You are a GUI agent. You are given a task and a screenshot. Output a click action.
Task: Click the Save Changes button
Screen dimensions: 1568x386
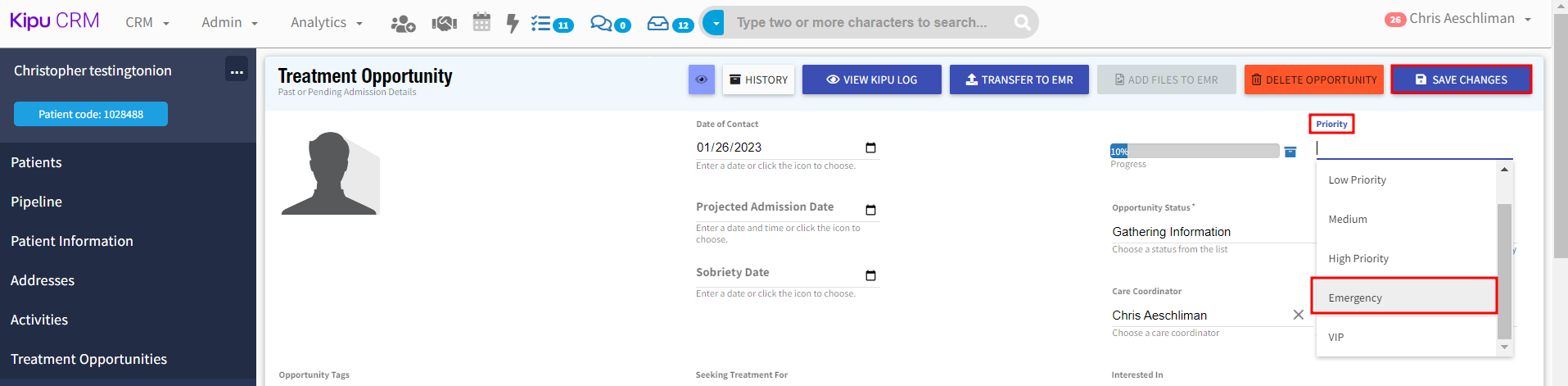click(x=1461, y=79)
